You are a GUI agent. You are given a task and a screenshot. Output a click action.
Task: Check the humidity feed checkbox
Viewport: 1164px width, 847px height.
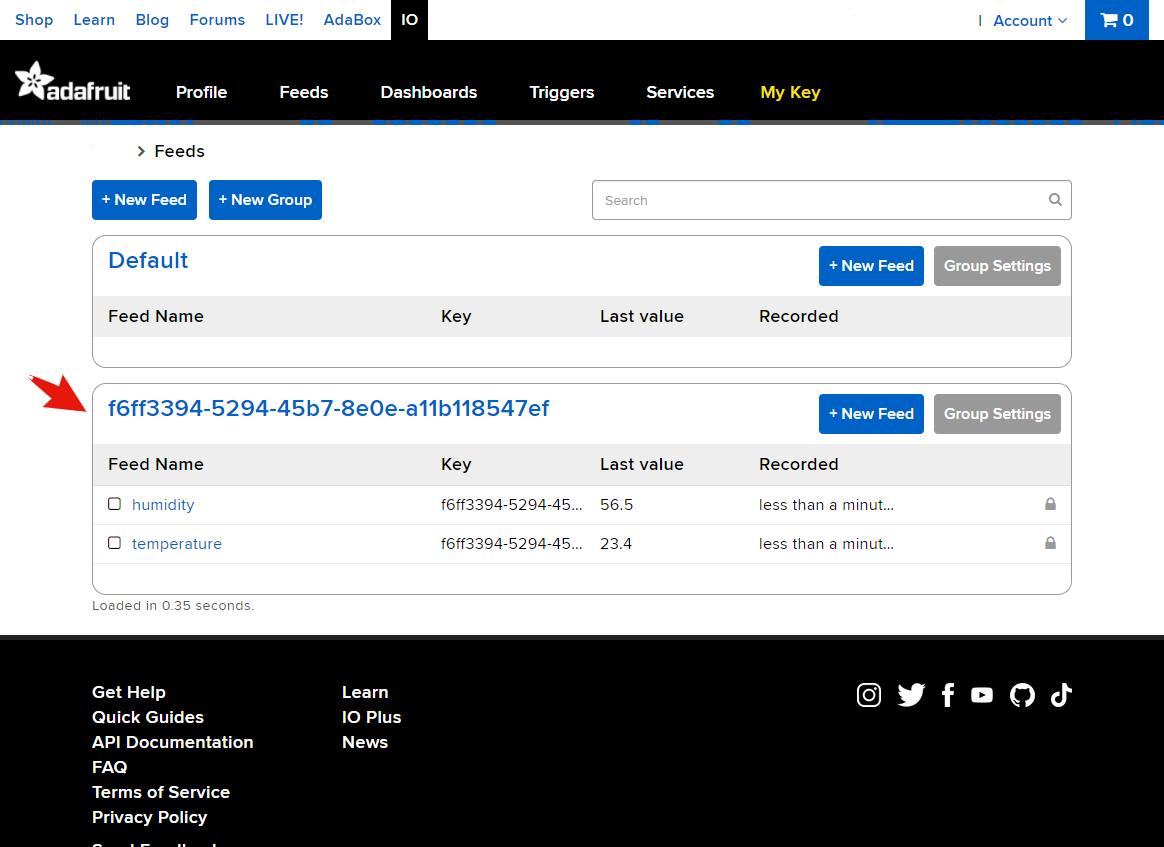[x=114, y=504]
